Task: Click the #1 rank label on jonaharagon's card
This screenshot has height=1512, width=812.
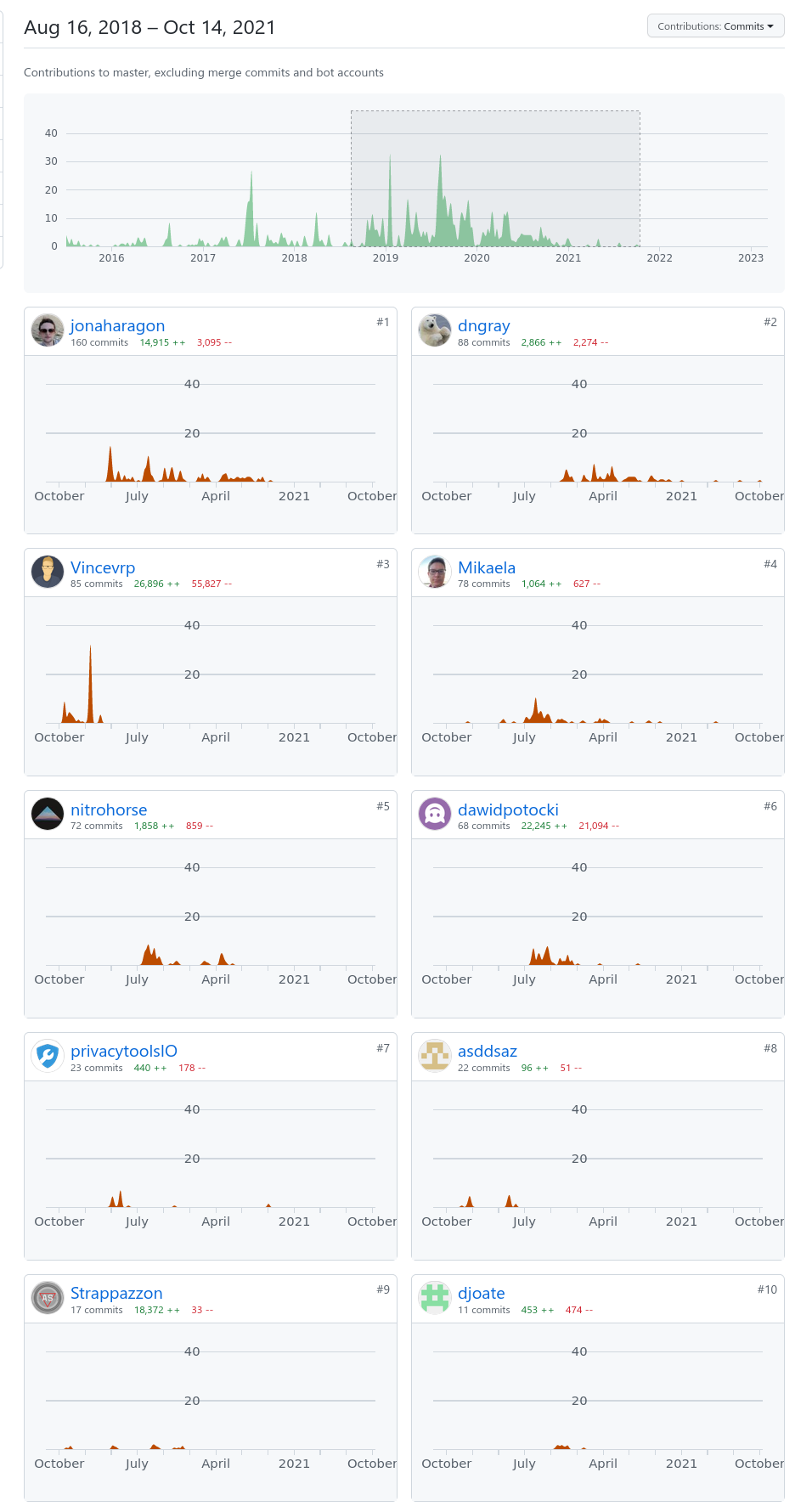Action: point(383,322)
